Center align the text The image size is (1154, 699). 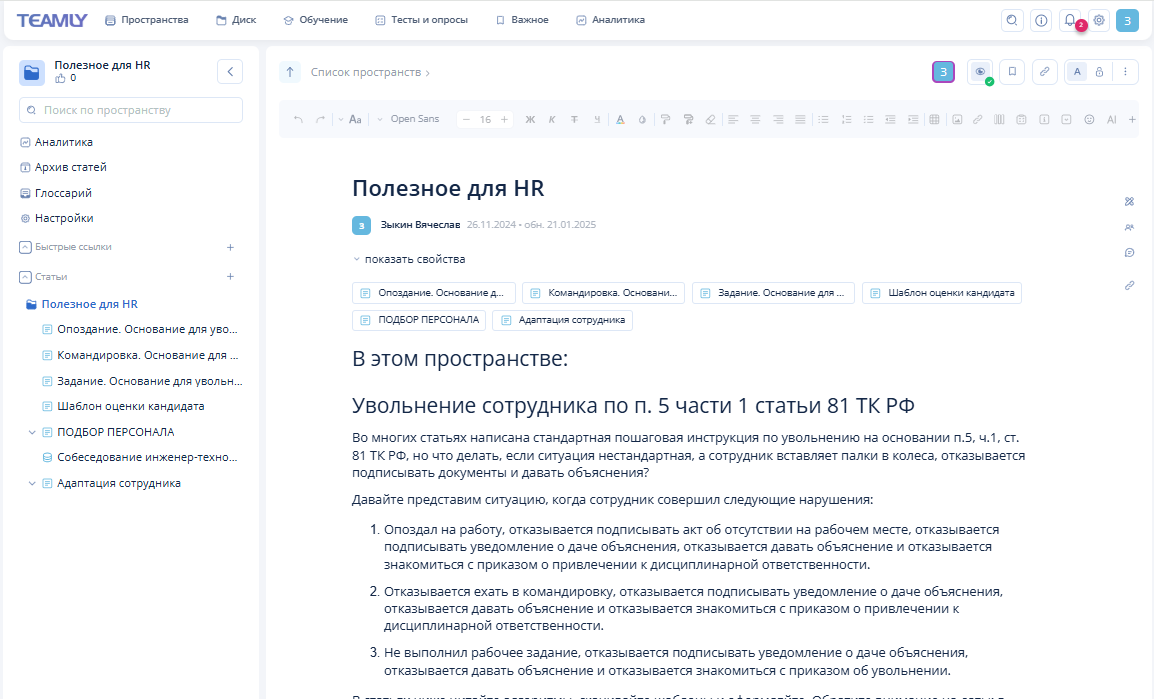[x=755, y=119]
